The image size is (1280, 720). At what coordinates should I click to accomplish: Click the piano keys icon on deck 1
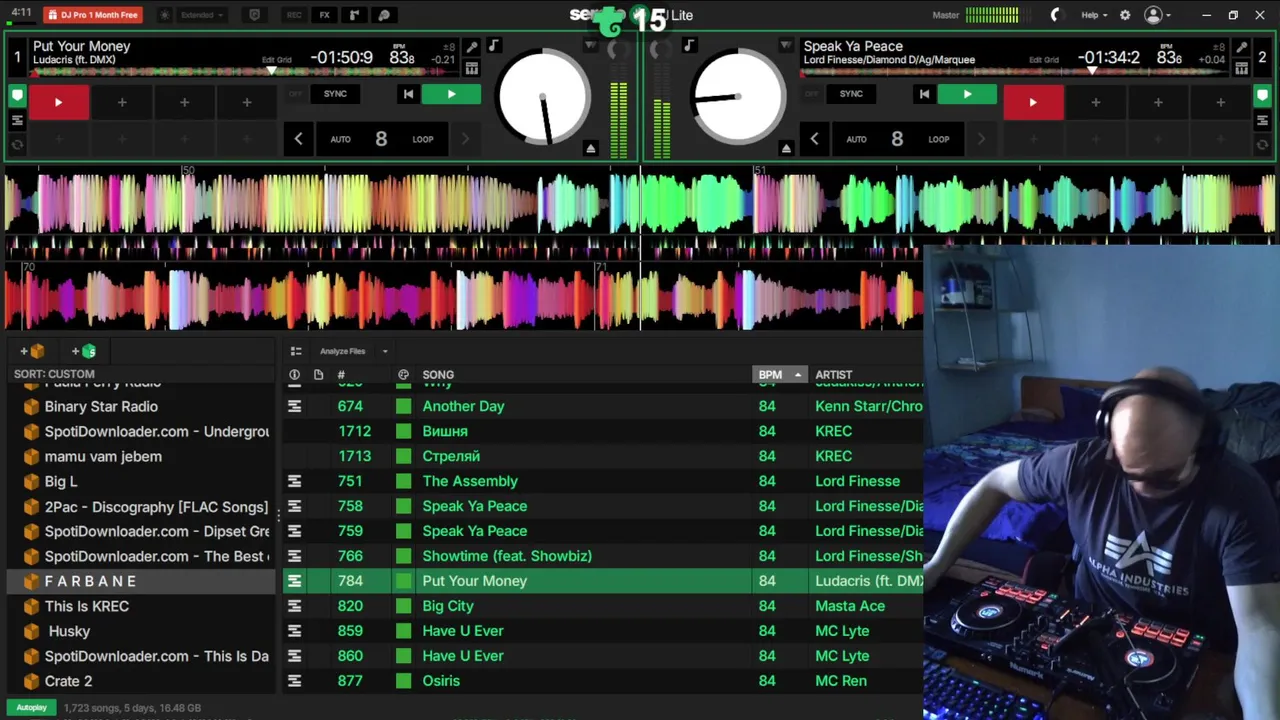coord(471,68)
